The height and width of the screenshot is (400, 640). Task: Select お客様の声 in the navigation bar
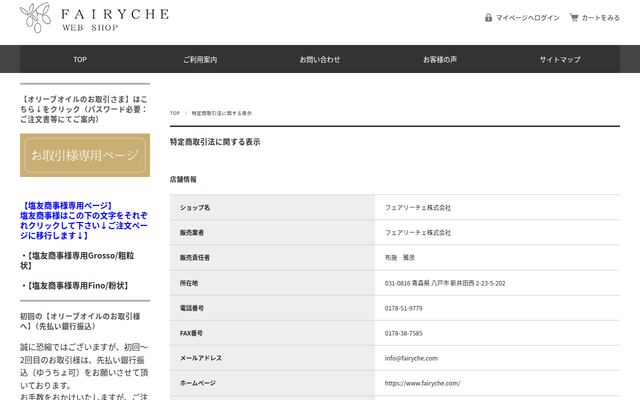coord(440,60)
